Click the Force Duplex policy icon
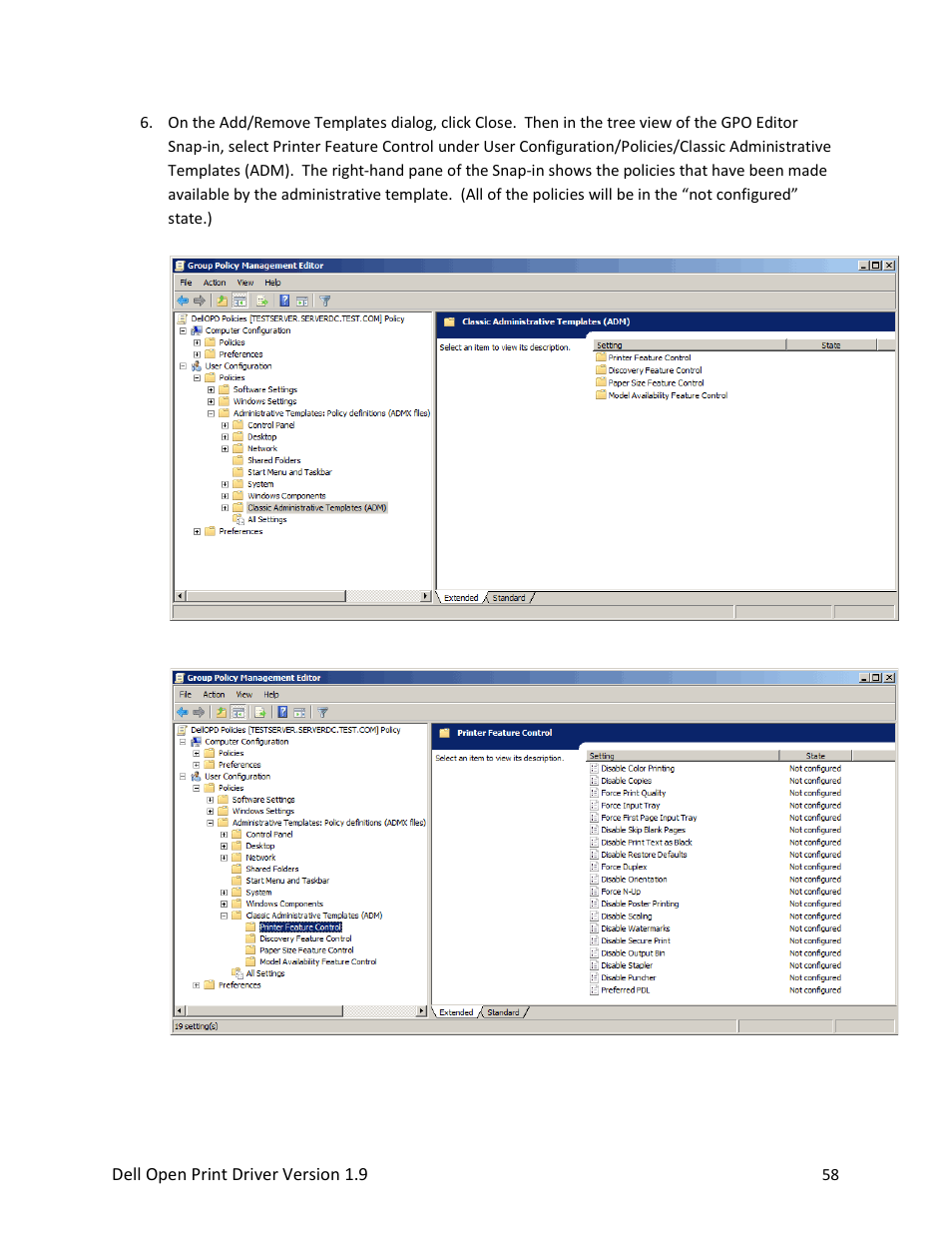This screenshot has height=1233, width=952. [594, 868]
